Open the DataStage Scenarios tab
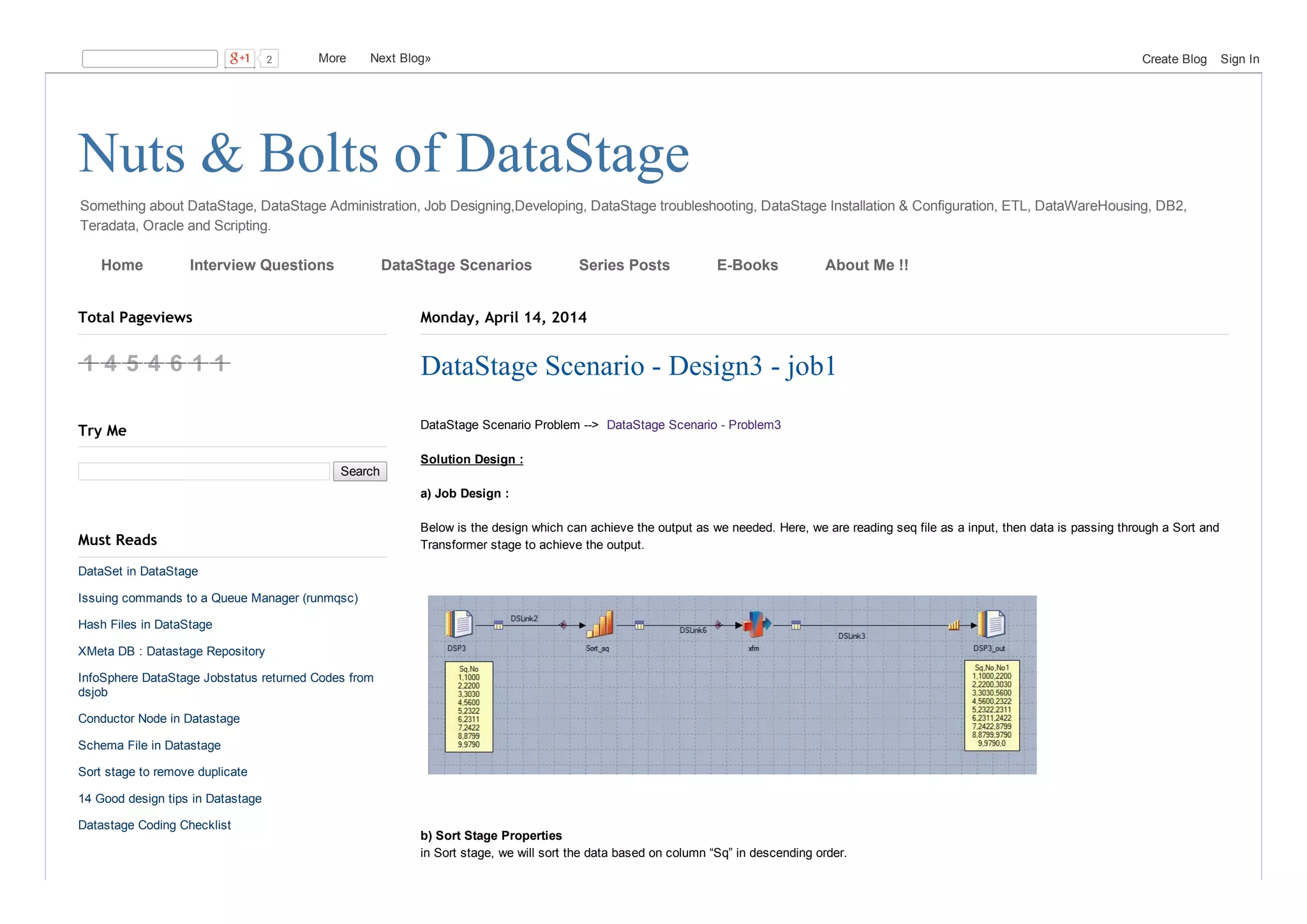 tap(456, 265)
